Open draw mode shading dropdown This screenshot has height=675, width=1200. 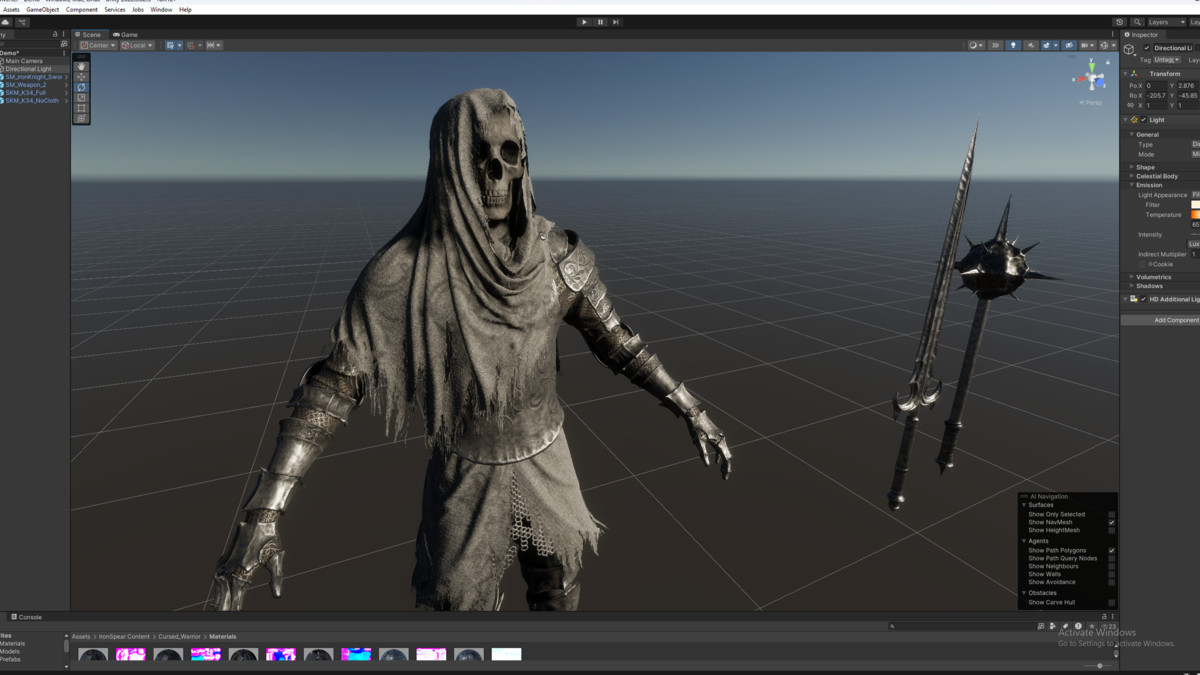[975, 45]
